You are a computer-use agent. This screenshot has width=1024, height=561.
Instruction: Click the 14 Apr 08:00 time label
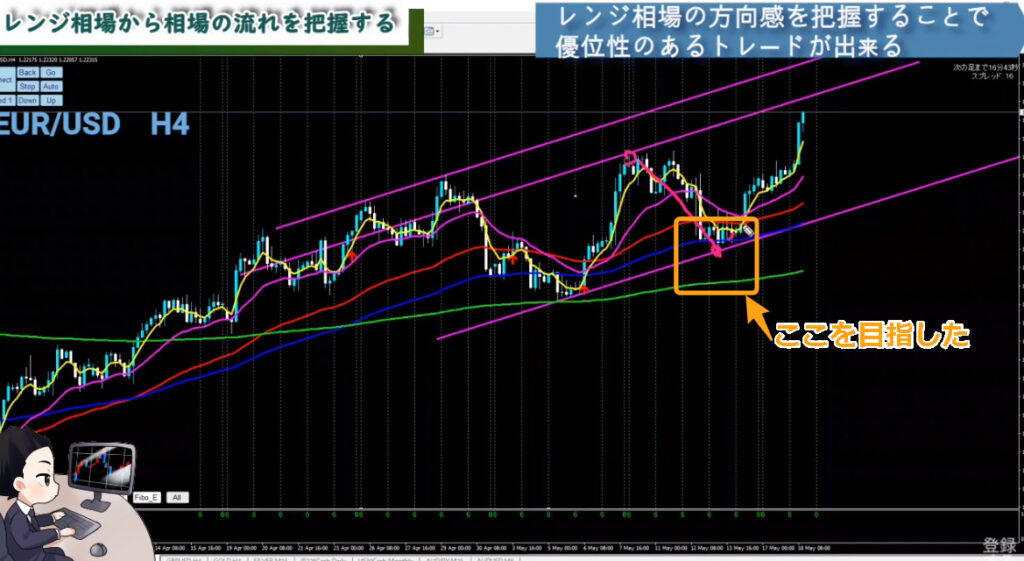pos(170,548)
